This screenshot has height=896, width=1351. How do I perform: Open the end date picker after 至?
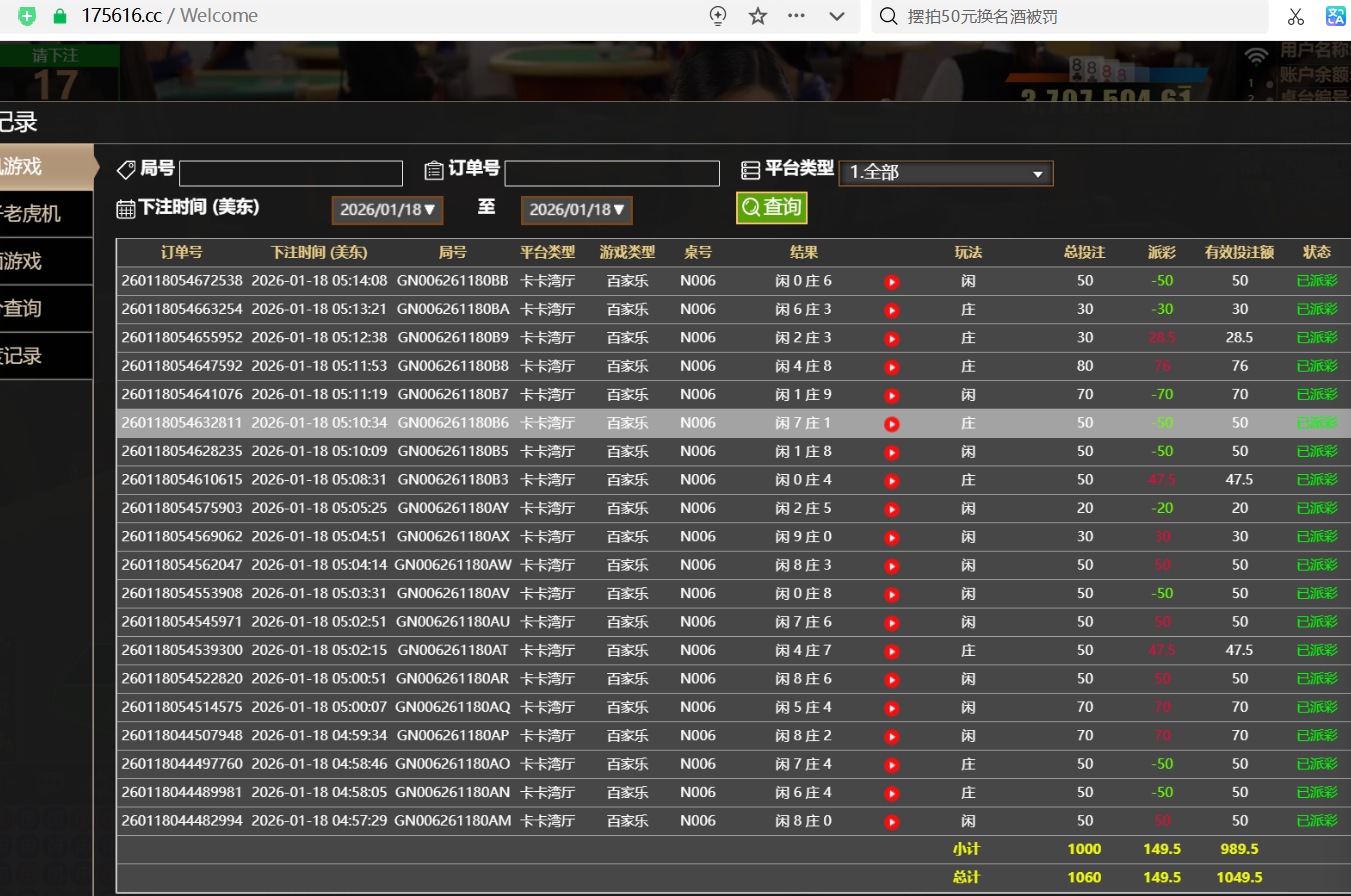[x=576, y=210]
